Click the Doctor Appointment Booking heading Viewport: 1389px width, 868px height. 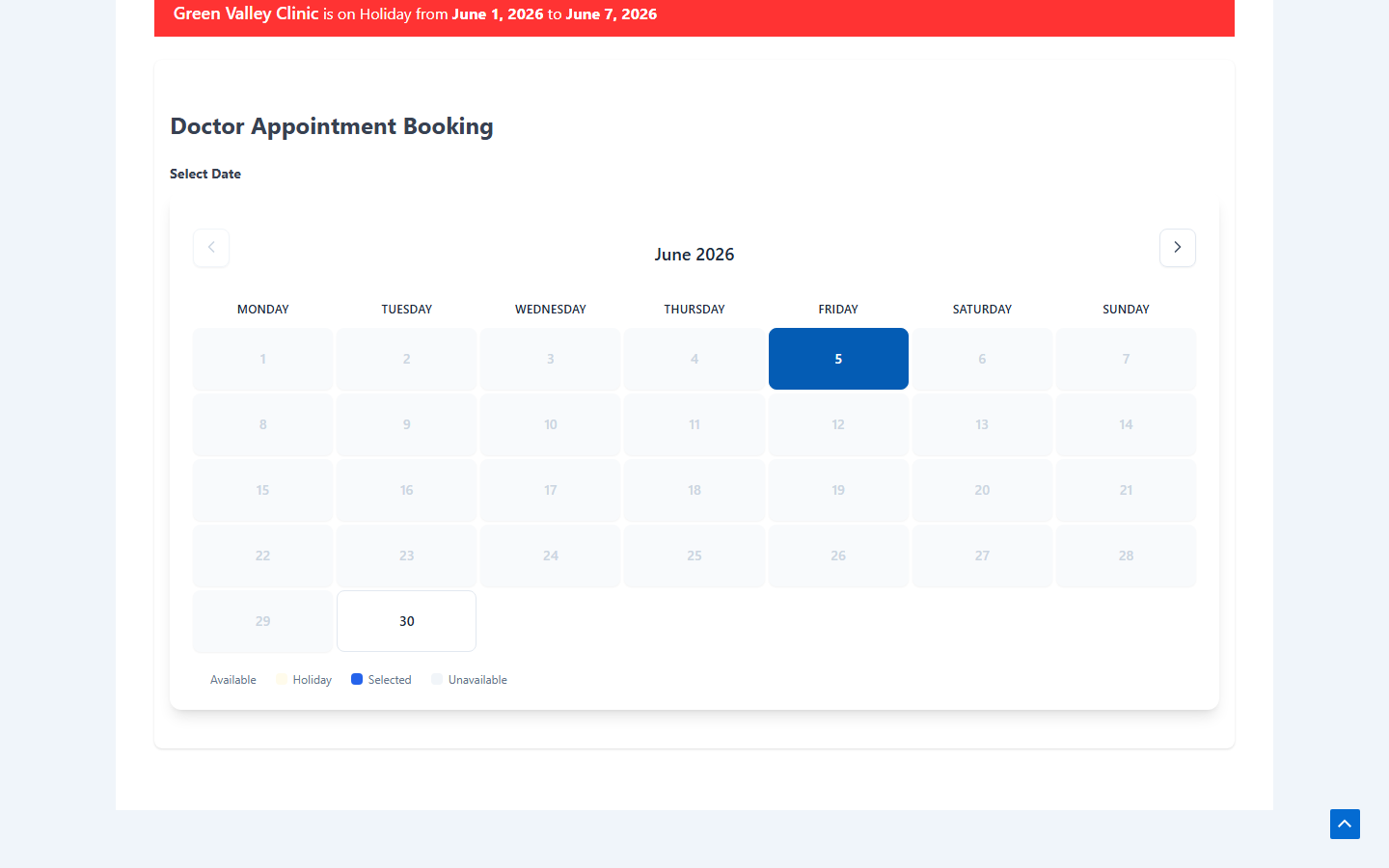332,126
